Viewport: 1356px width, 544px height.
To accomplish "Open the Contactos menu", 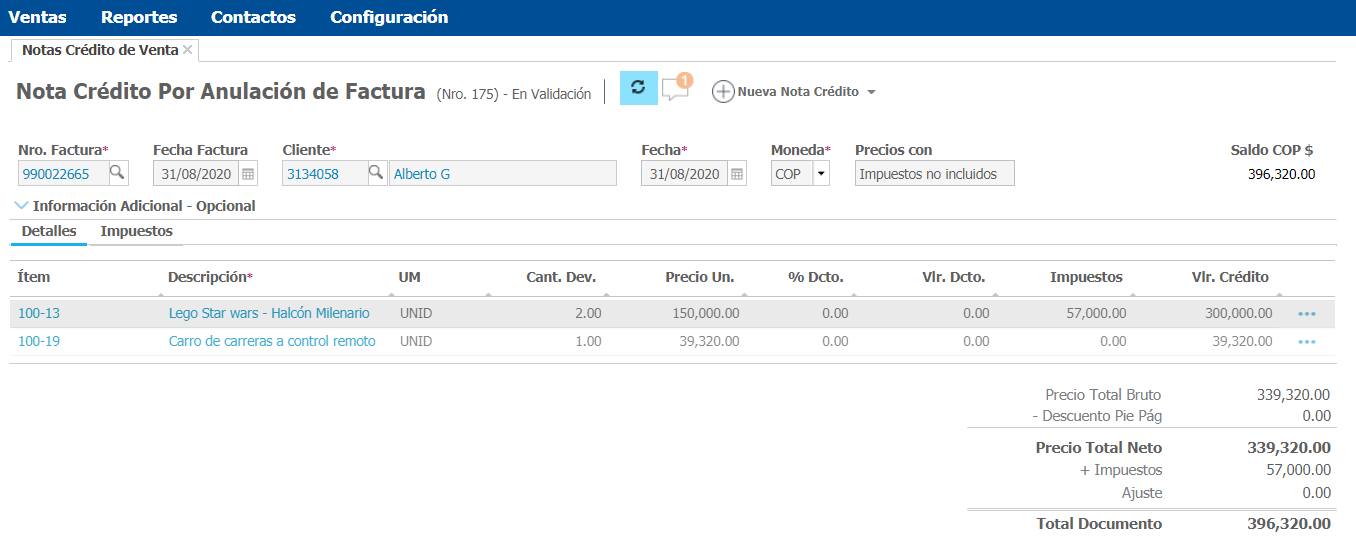I will click(253, 17).
